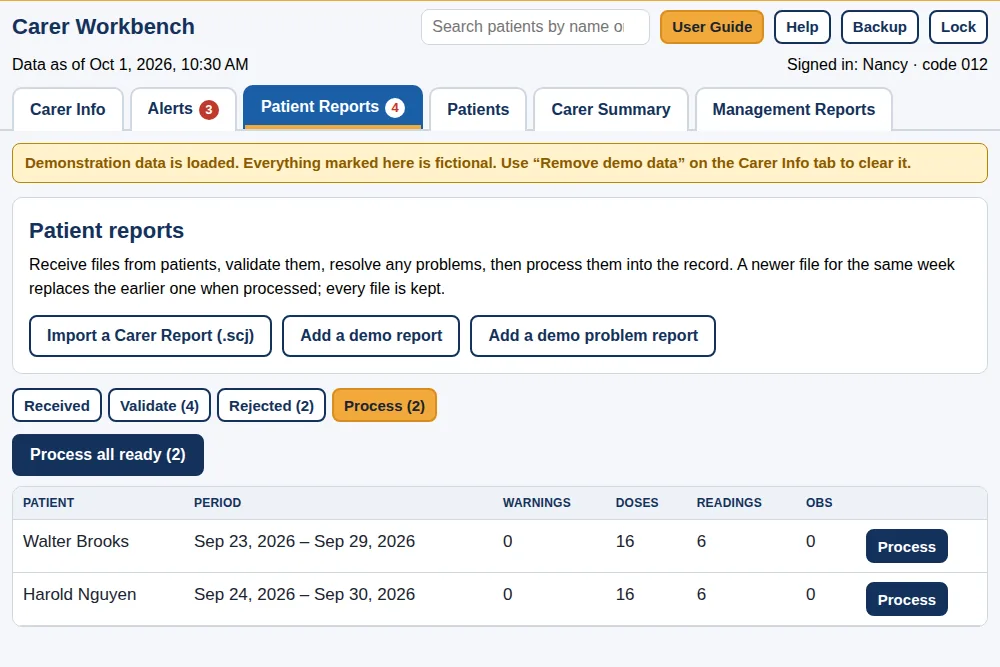
Task: Click Signed in: Nancy · code 012
Action: click(x=887, y=64)
